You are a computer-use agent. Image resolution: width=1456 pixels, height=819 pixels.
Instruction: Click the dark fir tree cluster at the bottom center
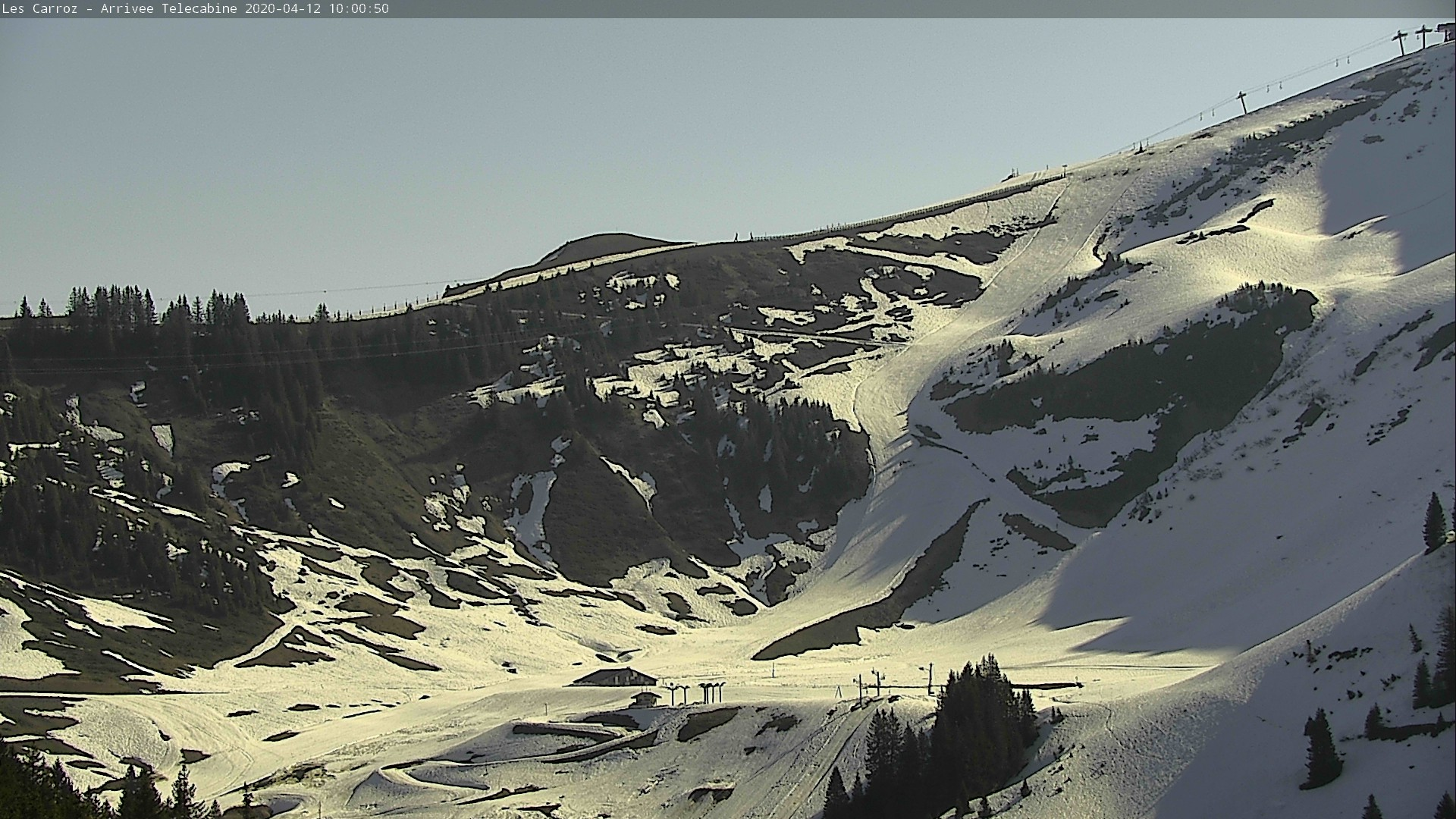974,728
